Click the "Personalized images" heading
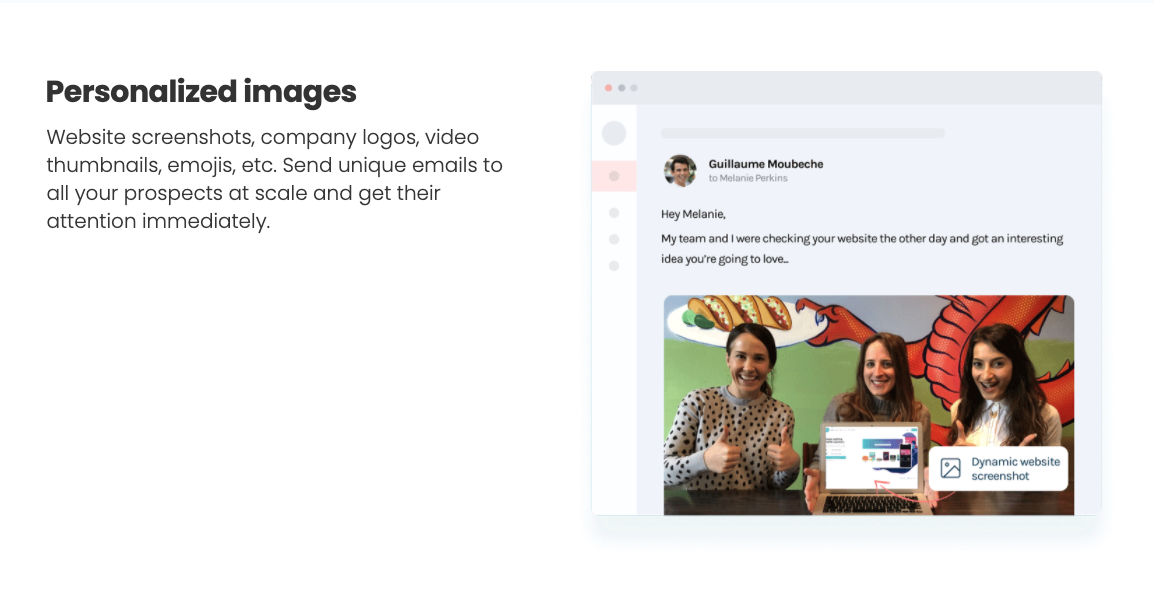Viewport: 1154px width, 594px height. pyautogui.click(x=201, y=92)
